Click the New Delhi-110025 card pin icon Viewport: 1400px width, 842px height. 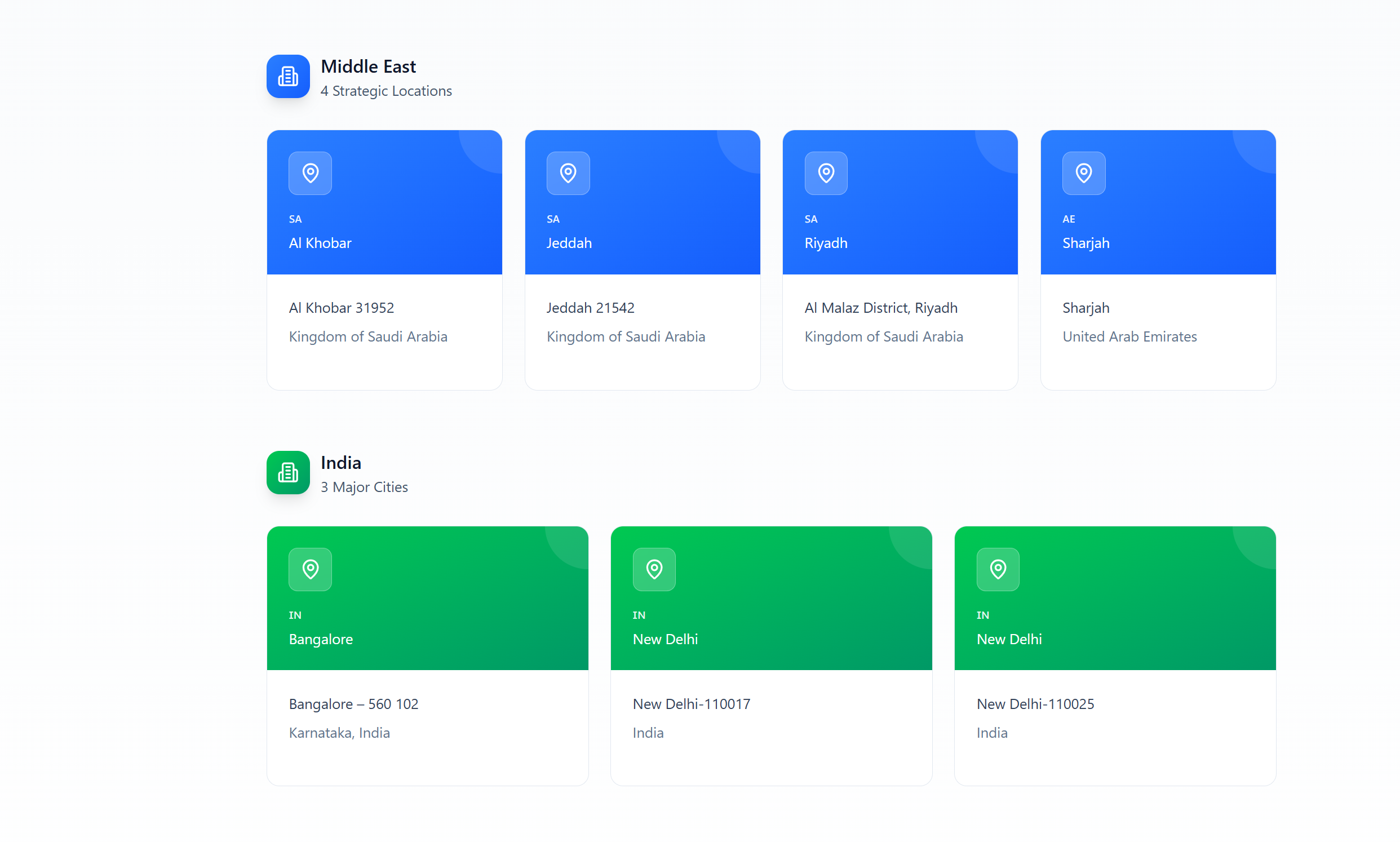point(998,569)
